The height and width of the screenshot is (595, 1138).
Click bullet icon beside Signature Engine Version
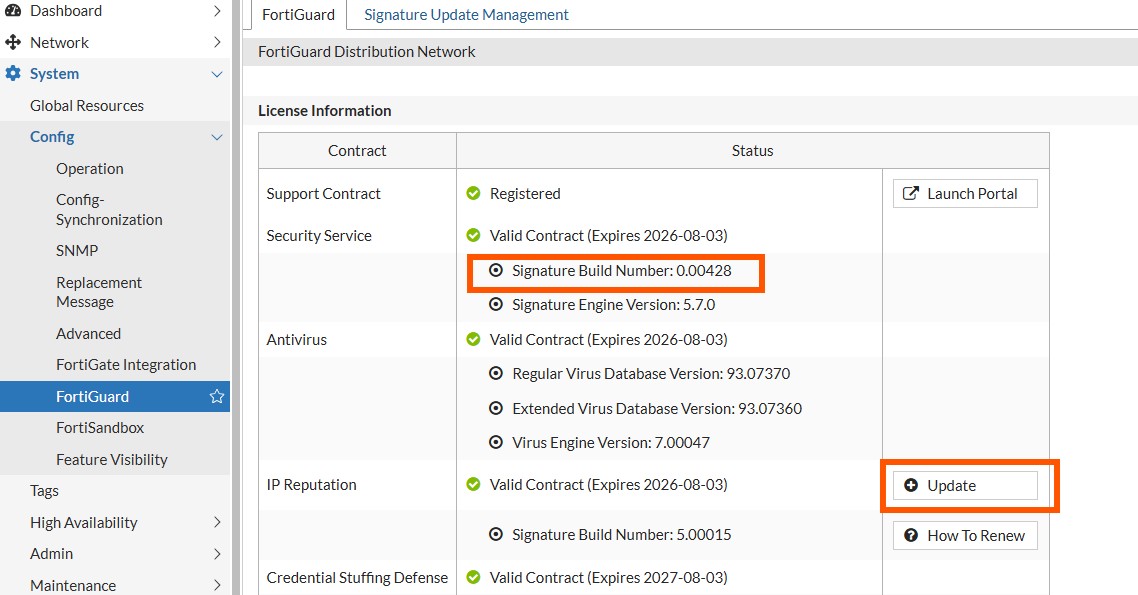click(496, 304)
